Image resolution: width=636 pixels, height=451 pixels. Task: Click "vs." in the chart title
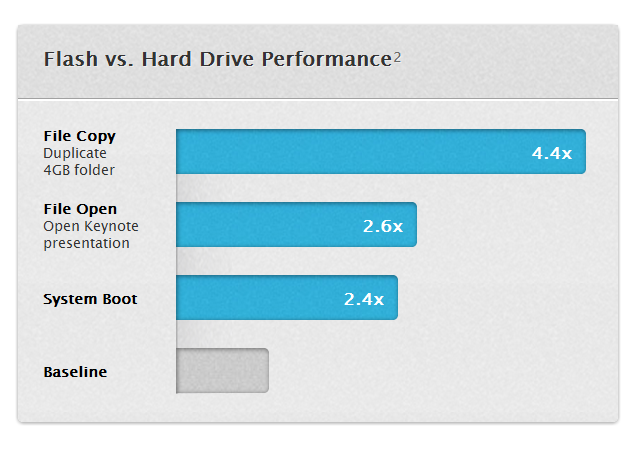[117, 58]
